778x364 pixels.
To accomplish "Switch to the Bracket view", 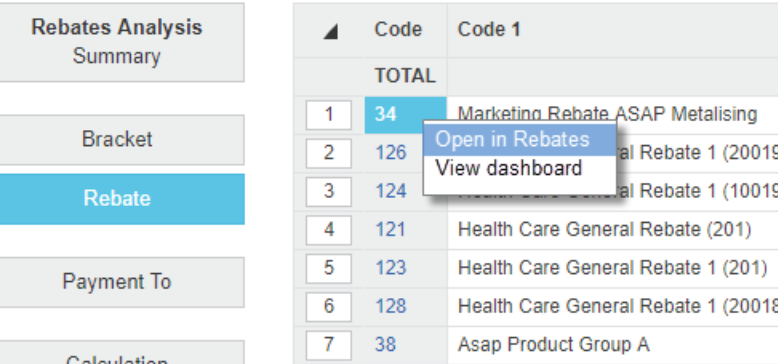I will coord(119,140).
